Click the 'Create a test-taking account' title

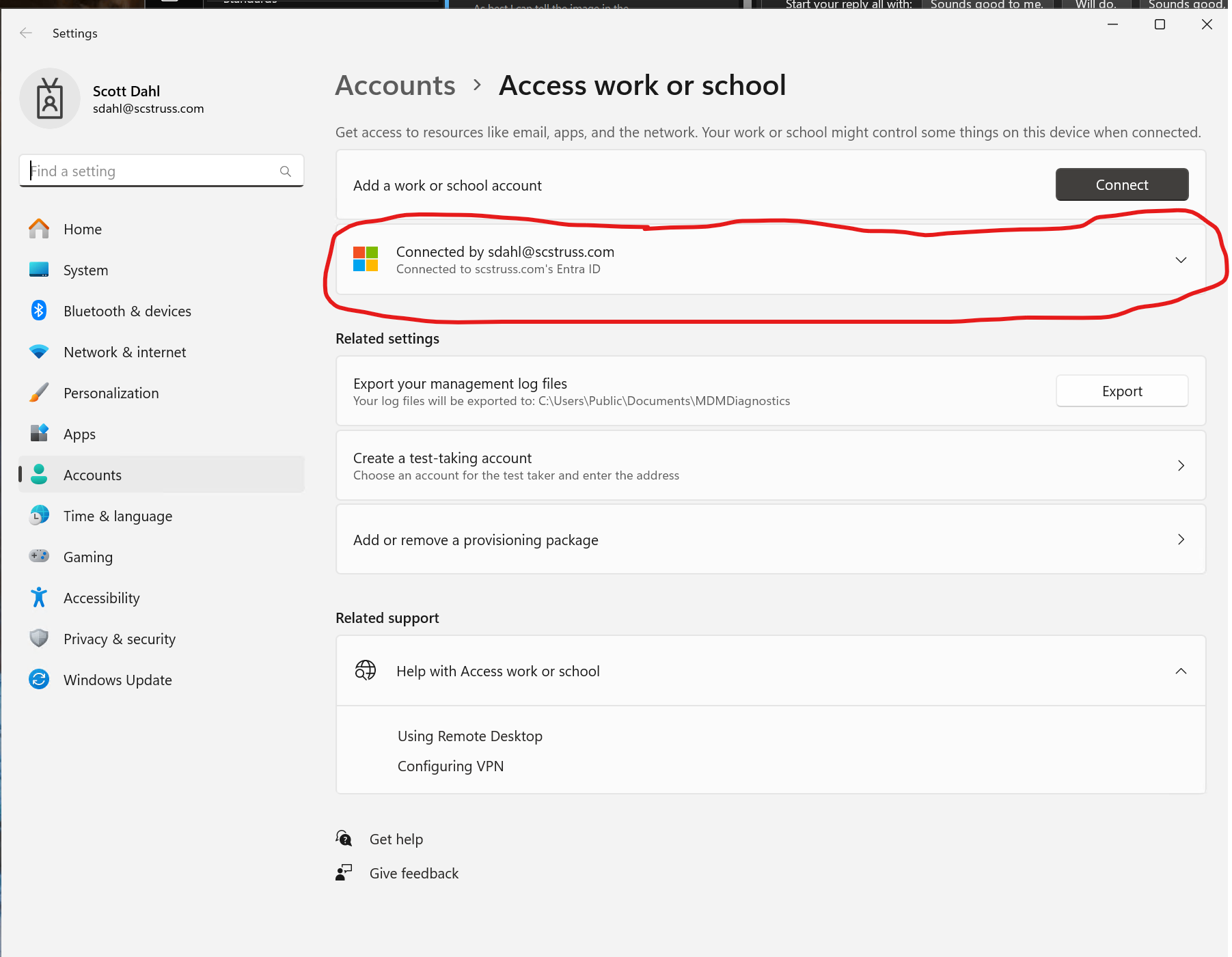pyautogui.click(x=442, y=458)
